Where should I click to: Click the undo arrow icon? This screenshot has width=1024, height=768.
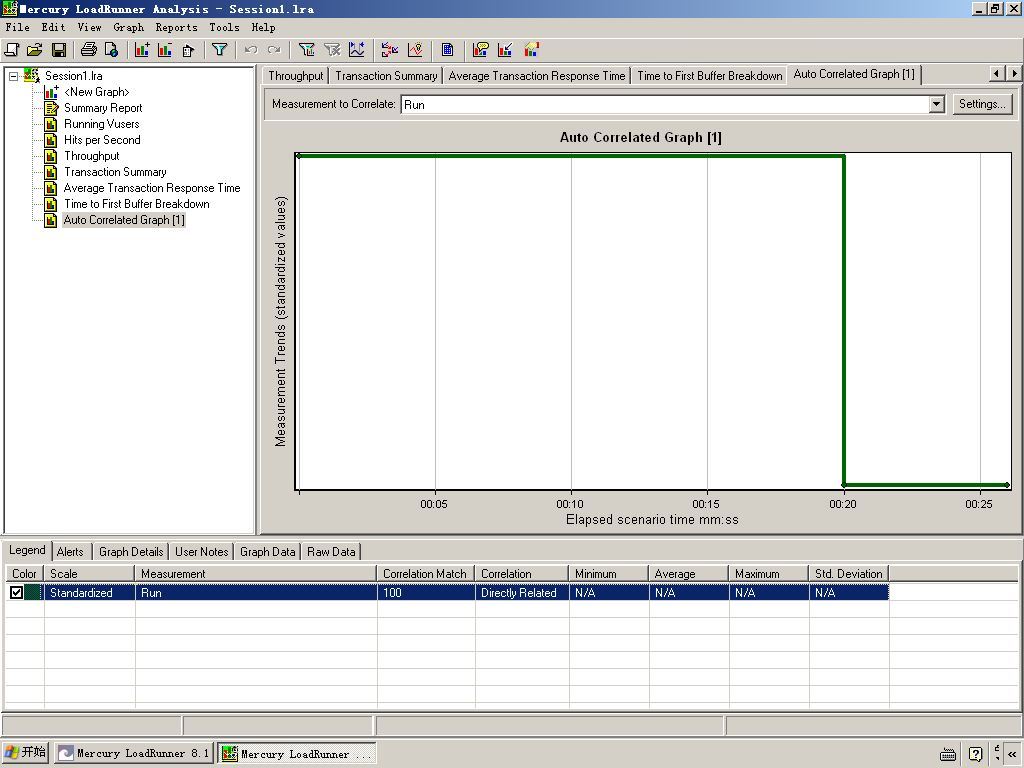coord(251,50)
